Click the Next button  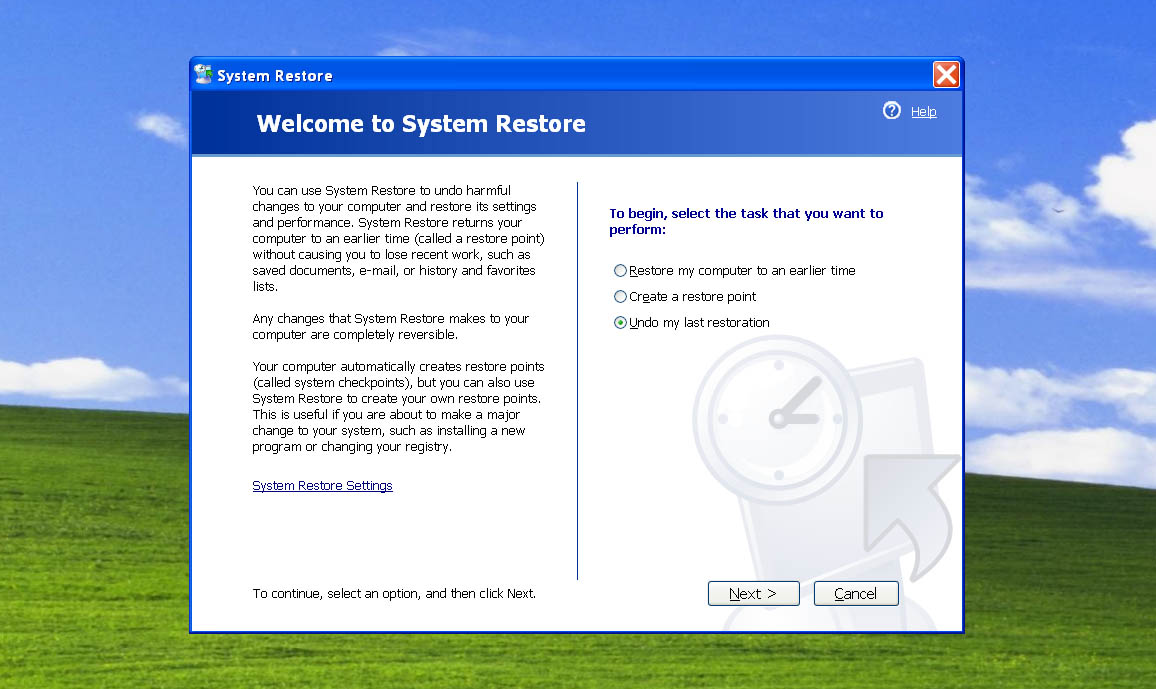(753, 593)
